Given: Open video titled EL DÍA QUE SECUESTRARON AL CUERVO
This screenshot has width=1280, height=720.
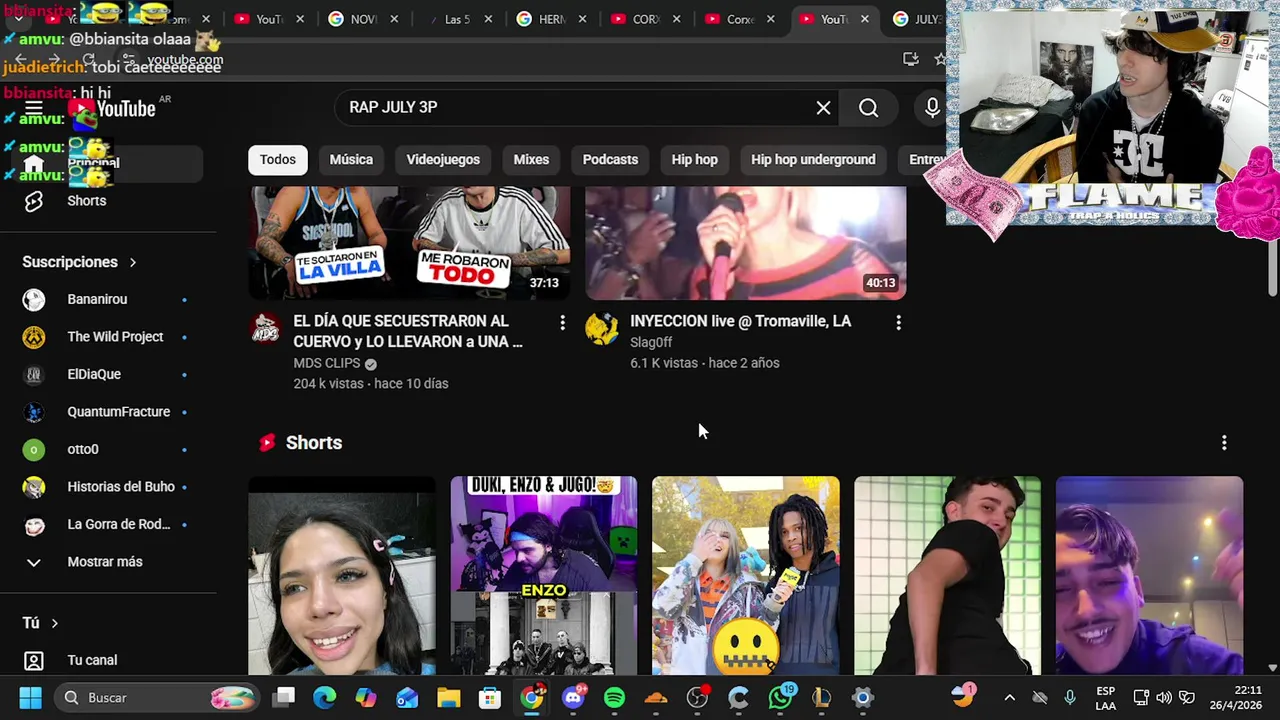Looking at the screenshot, I should [x=408, y=332].
